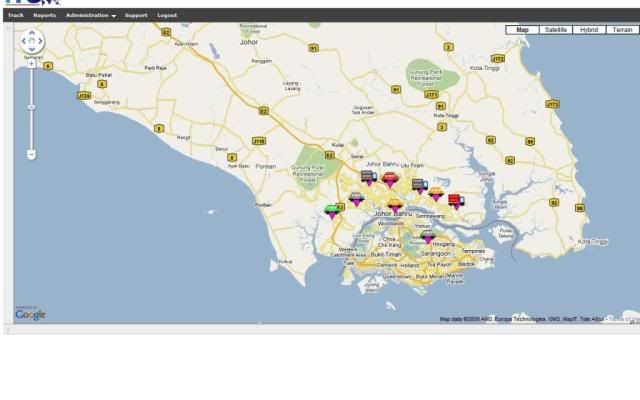640x400 pixels.
Task: Open the Track menu item
Action: pyautogui.click(x=15, y=16)
